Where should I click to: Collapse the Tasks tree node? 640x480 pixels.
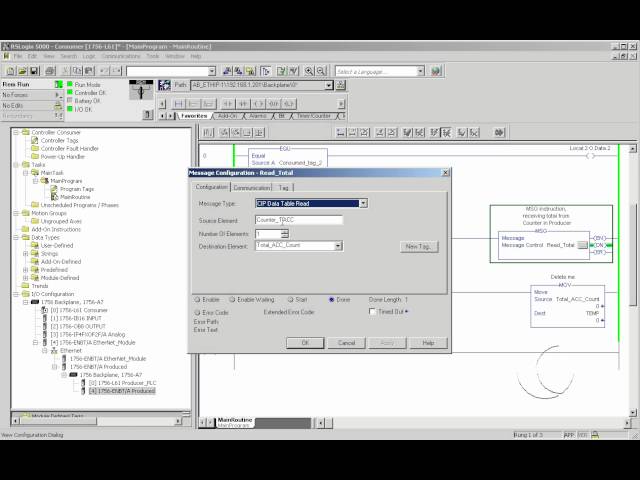pos(16,164)
